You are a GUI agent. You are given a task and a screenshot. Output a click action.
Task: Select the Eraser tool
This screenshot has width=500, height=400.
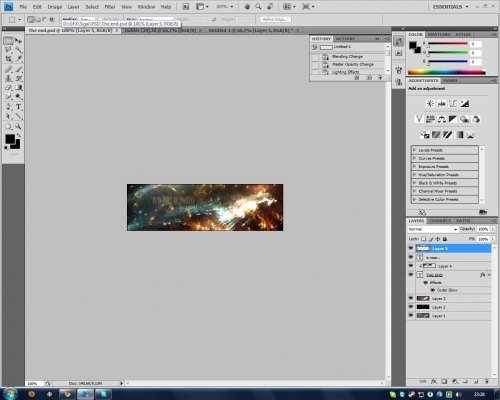point(8,88)
